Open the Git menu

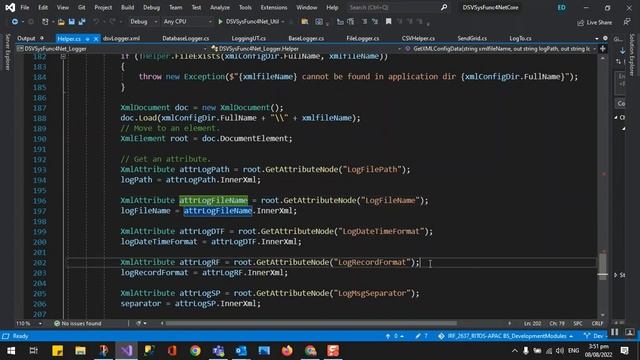point(82,7)
